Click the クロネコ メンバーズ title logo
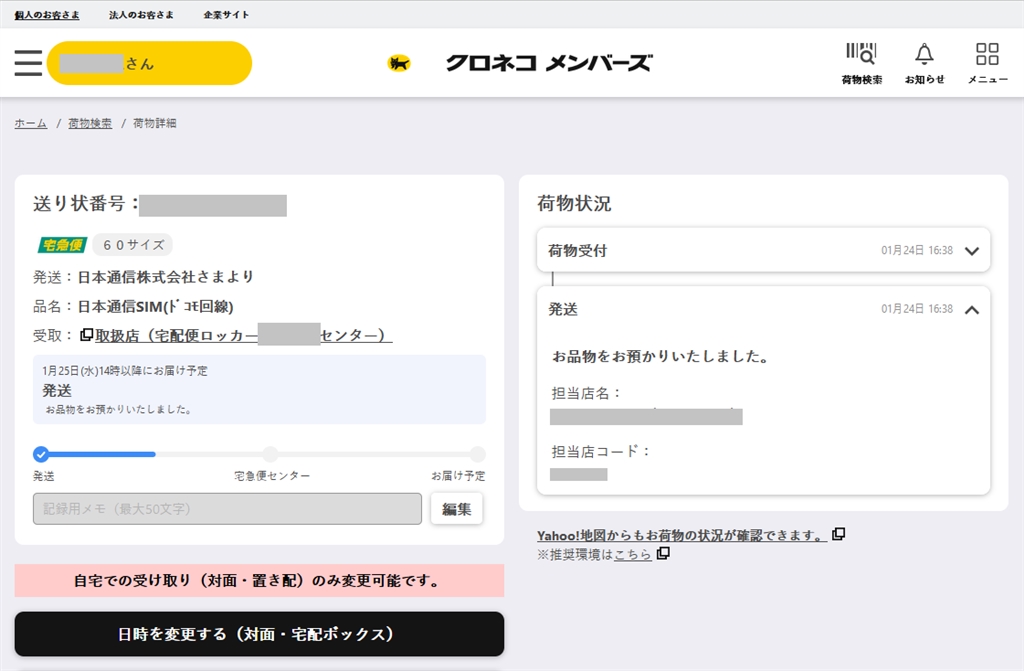The height and width of the screenshot is (671, 1024). (x=549, y=63)
